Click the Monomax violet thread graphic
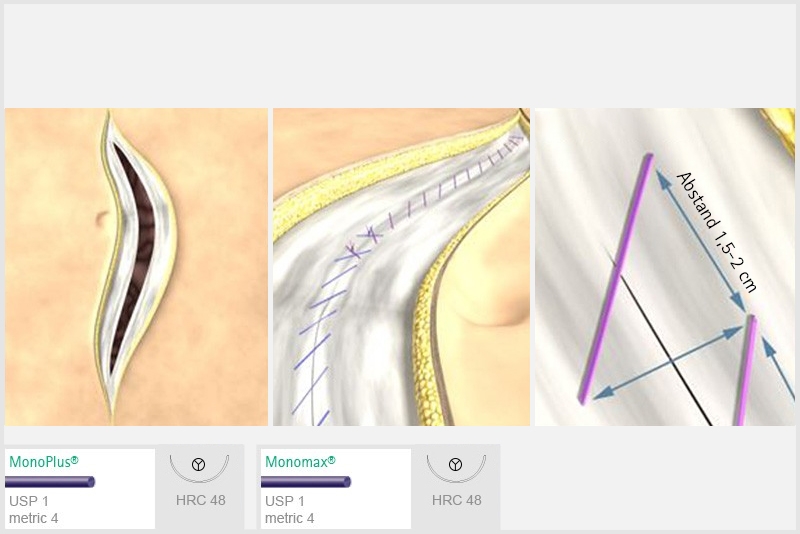 pos(306,481)
